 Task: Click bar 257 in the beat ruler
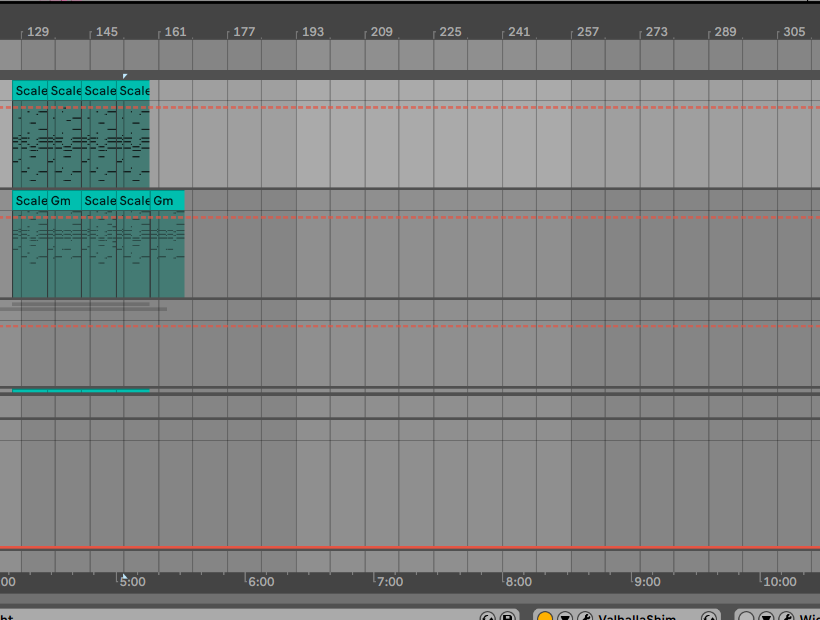pos(588,32)
